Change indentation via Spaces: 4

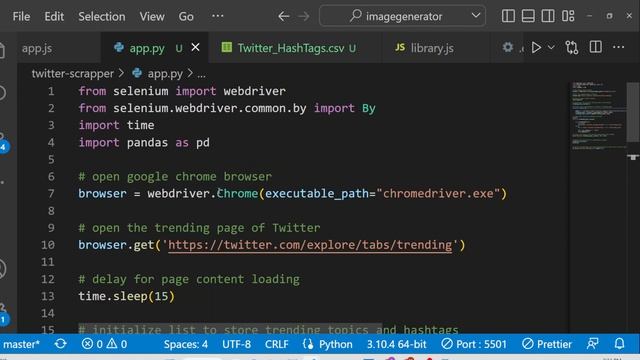pos(186,344)
